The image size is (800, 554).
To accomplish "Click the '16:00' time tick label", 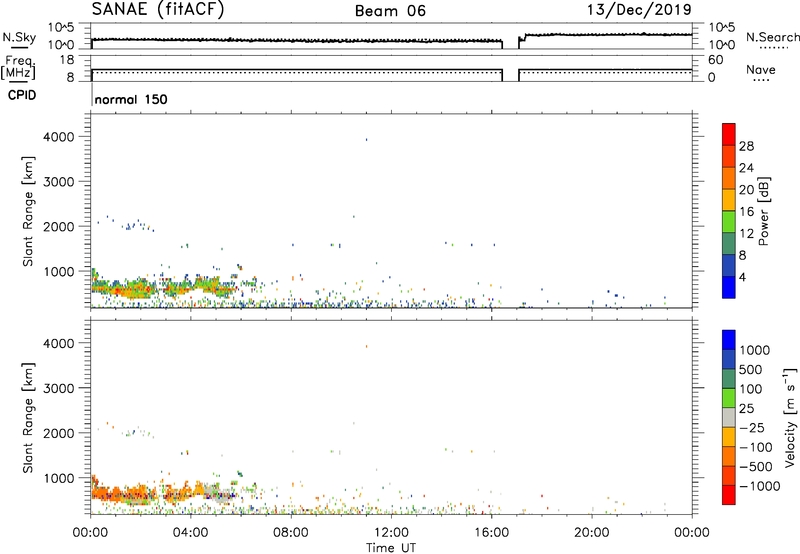I will coord(491,533).
